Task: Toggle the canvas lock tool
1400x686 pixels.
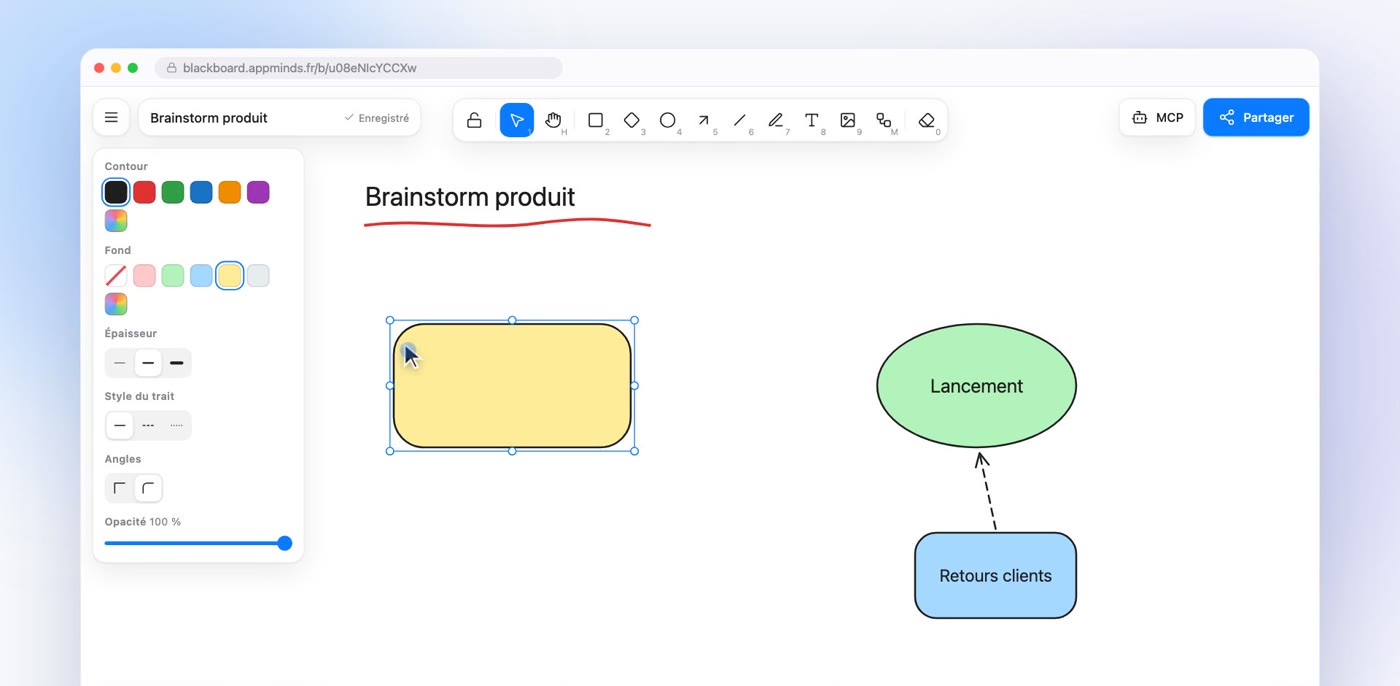Action: pyautogui.click(x=475, y=120)
